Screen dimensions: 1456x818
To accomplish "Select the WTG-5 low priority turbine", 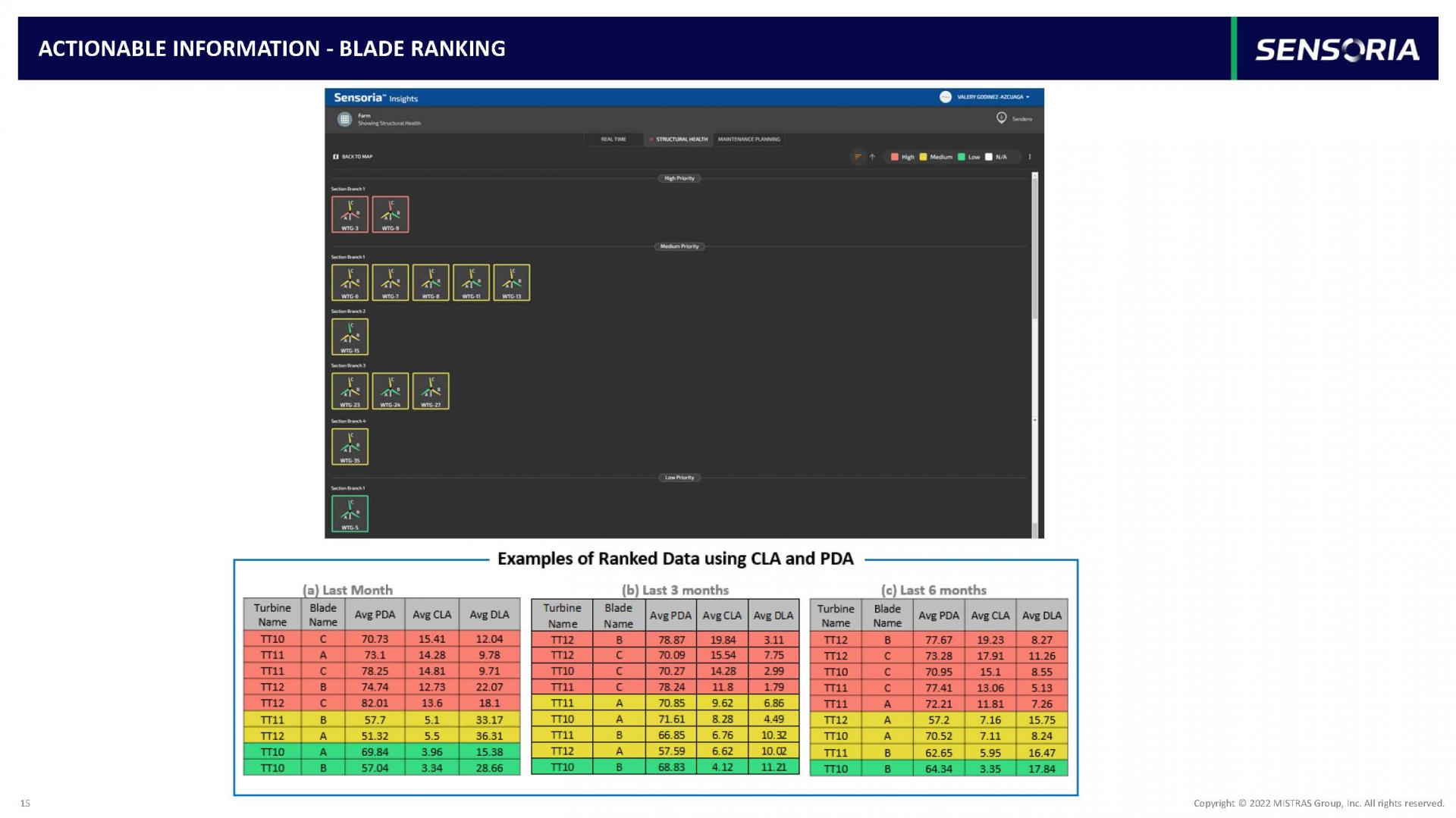I will [350, 513].
